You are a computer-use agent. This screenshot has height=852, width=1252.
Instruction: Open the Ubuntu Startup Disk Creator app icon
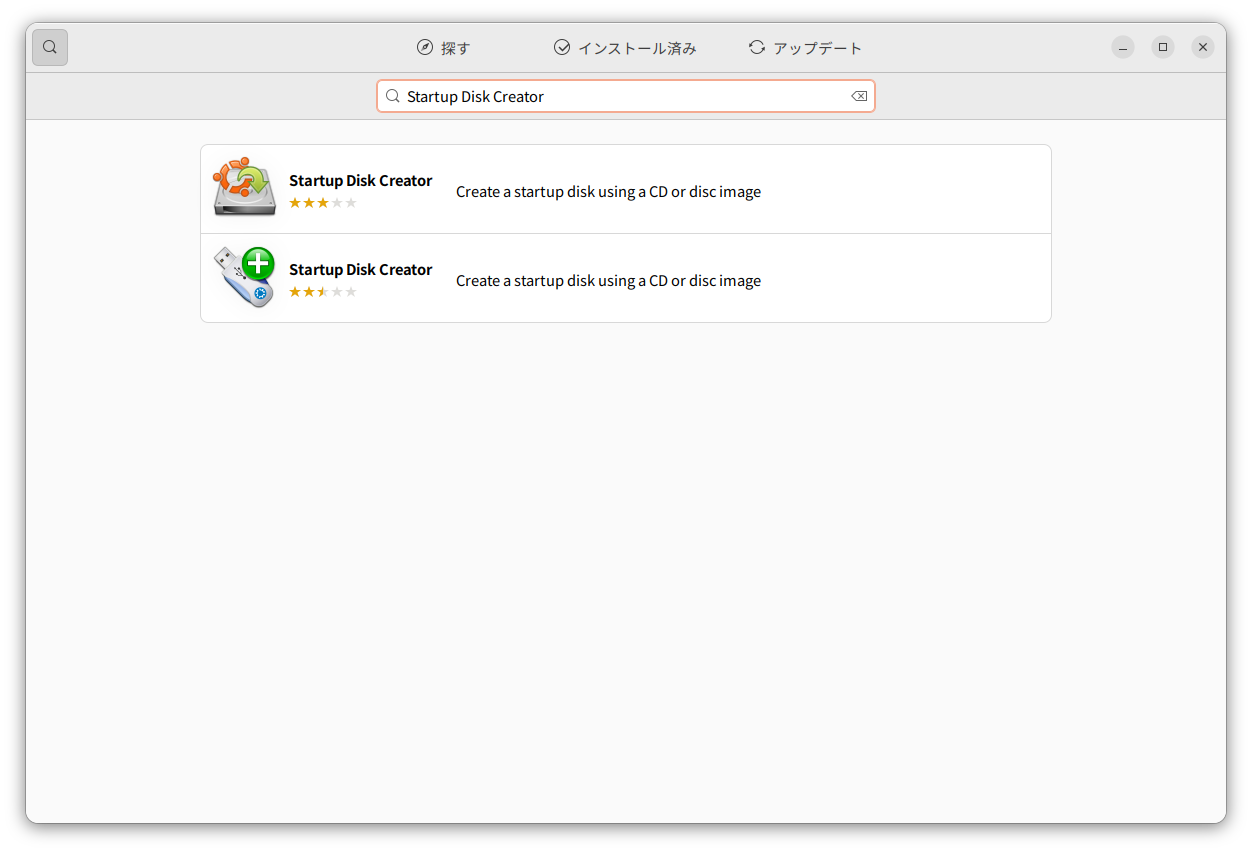[x=243, y=187]
